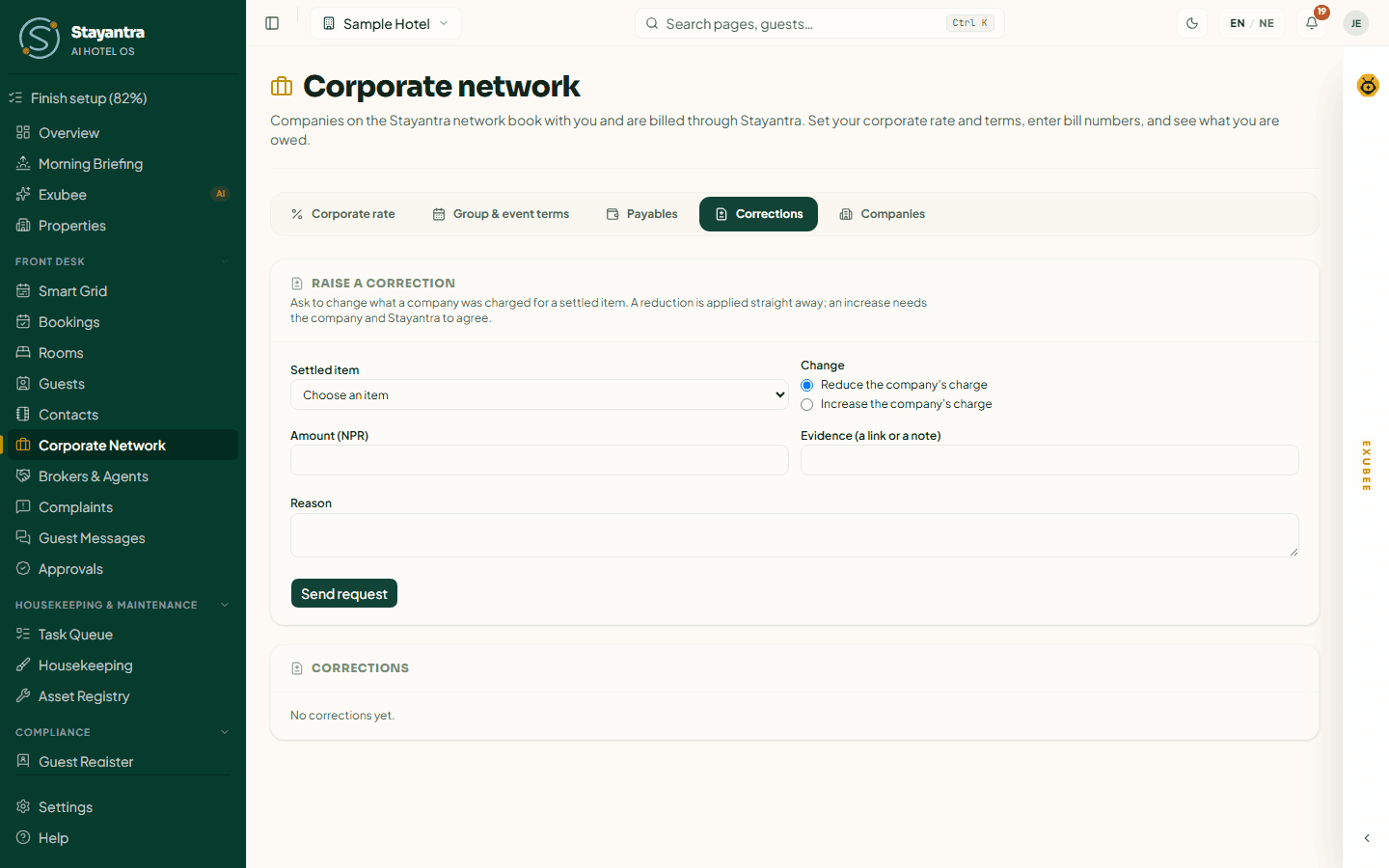Image resolution: width=1389 pixels, height=868 pixels.
Task: Open Complaints page
Action: [x=123, y=507]
